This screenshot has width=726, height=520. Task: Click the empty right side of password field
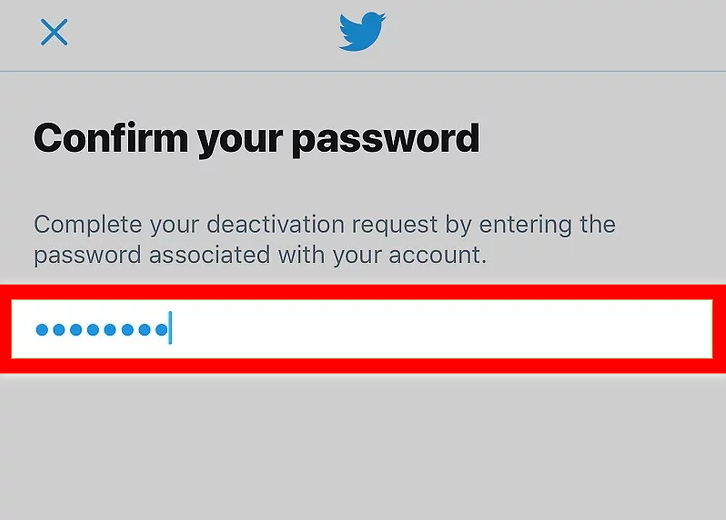pos(500,328)
